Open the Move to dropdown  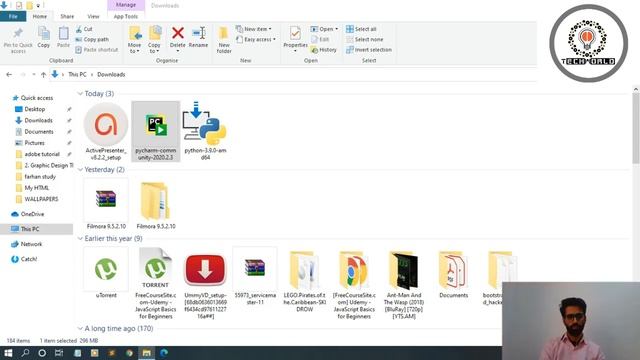coord(134,40)
